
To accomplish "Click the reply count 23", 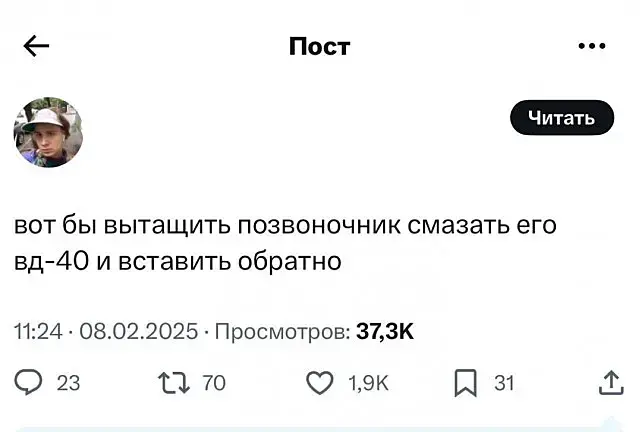I will 69,381.
